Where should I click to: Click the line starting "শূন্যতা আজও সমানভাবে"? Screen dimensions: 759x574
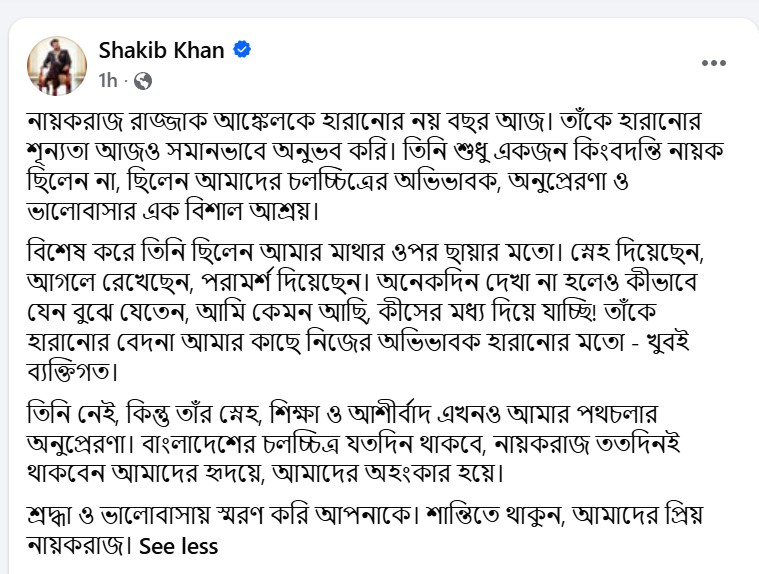pyautogui.click(x=376, y=151)
